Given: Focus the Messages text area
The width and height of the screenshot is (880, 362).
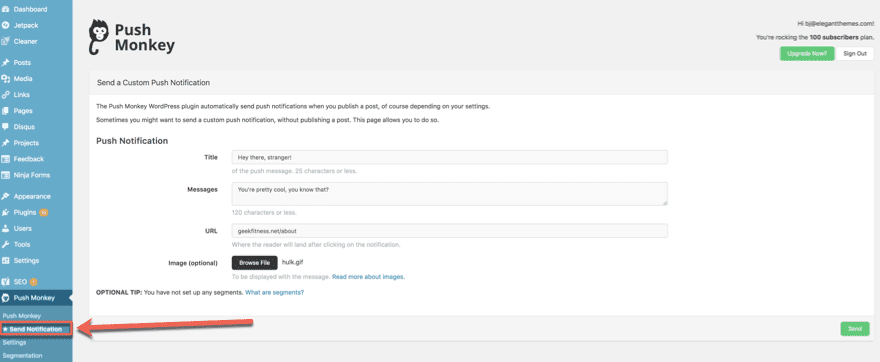Looking at the screenshot, I should tap(450, 194).
